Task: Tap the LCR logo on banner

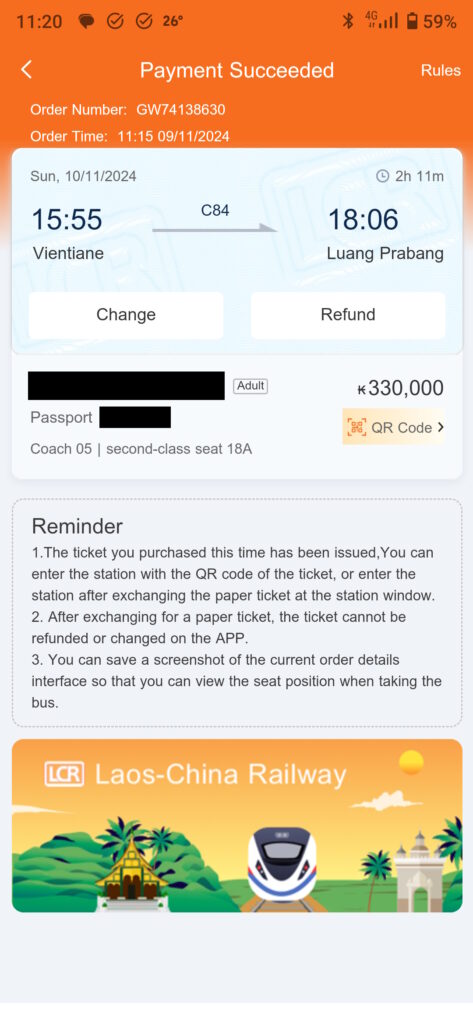Action: pyautogui.click(x=64, y=774)
